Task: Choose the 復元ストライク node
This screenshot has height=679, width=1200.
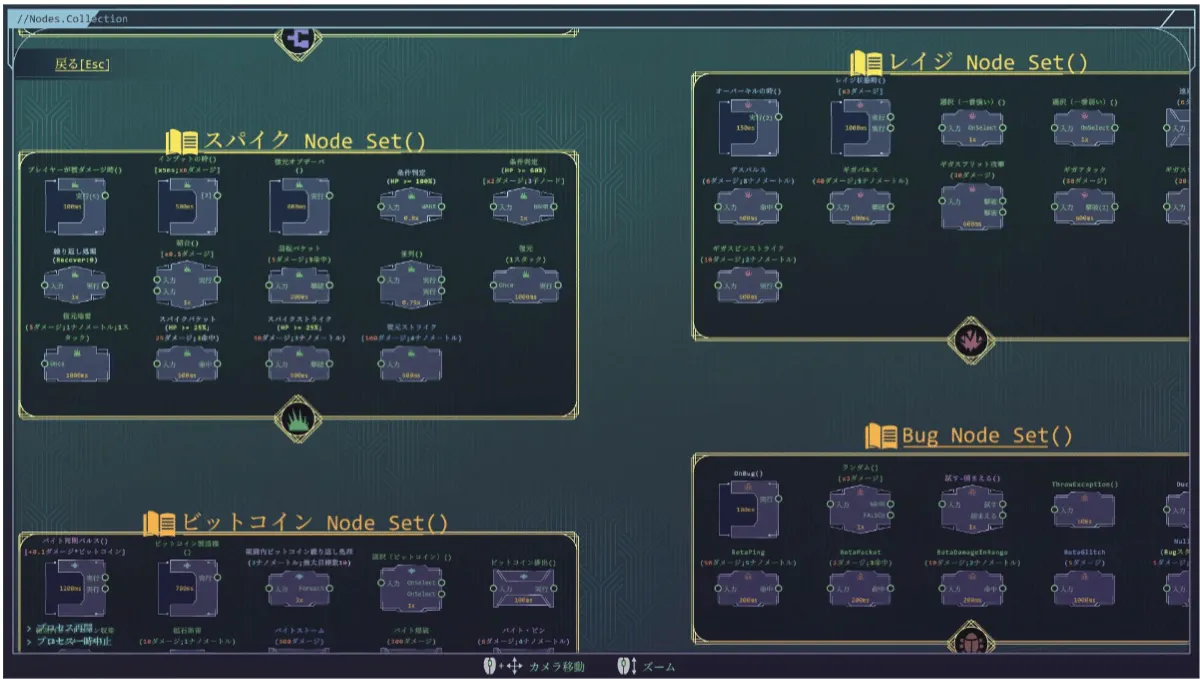Action: (409, 364)
